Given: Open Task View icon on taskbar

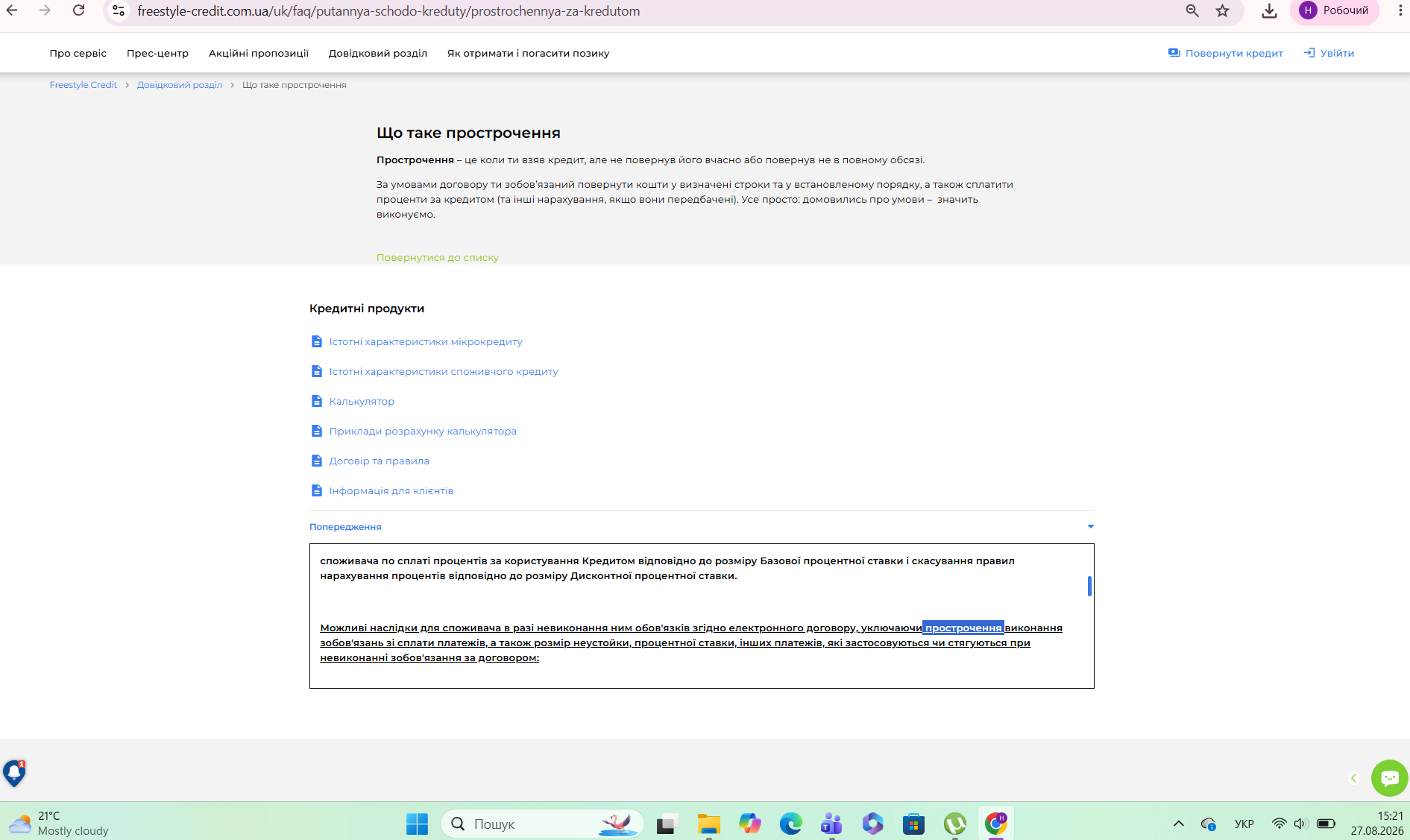Looking at the screenshot, I should tap(667, 824).
